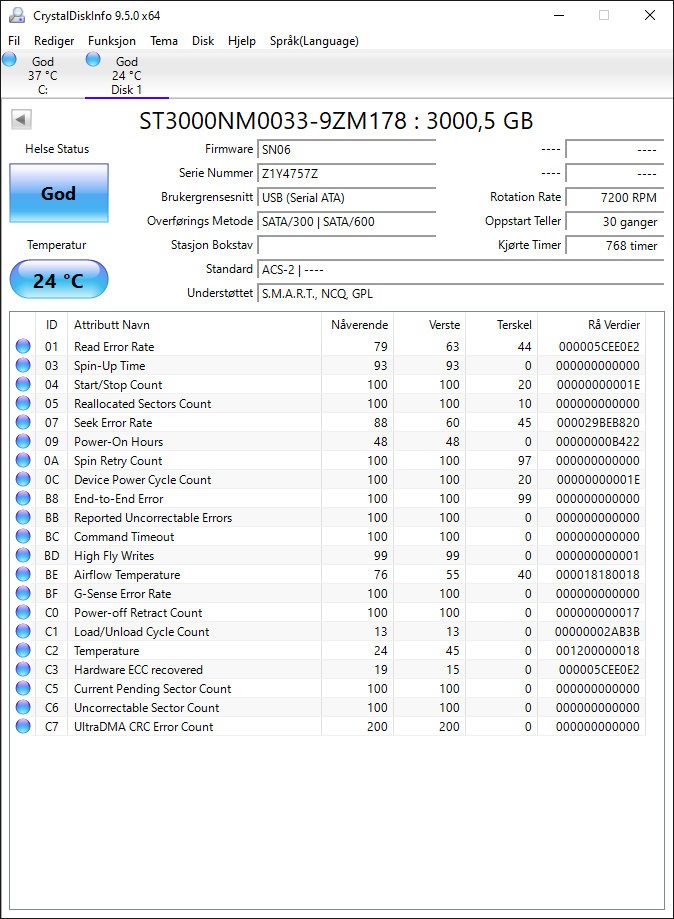Screen dimensions: 674x919
Task: Click the Temperatur label above 24 °C
Action: 57,245
